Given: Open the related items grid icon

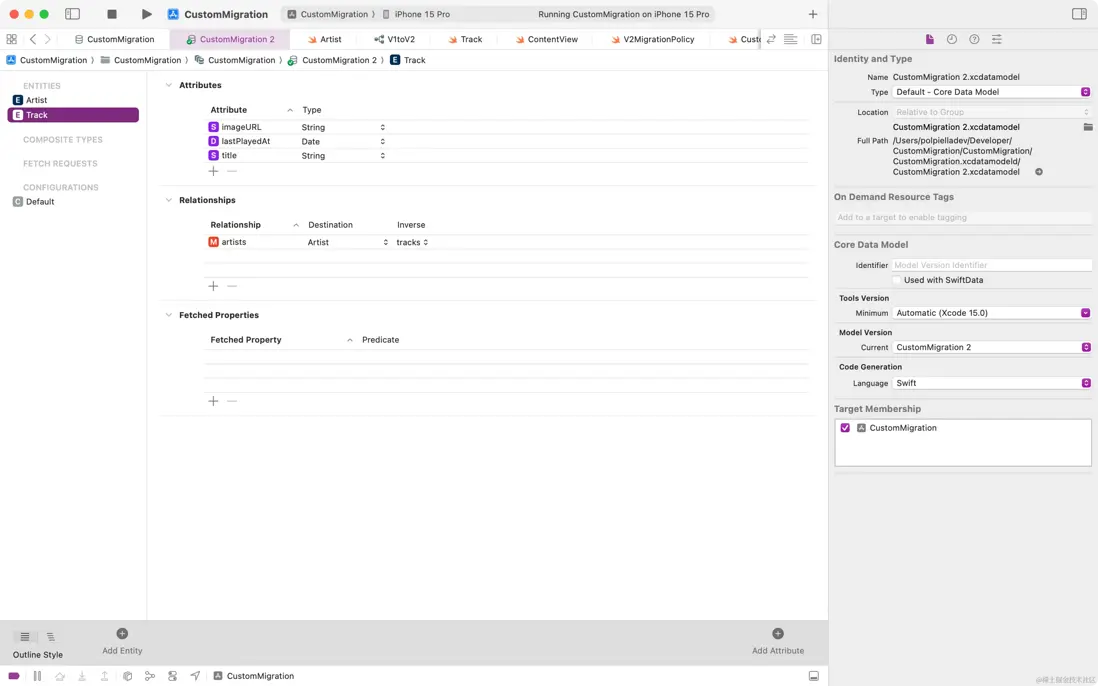Looking at the screenshot, I should pyautogui.click(x=11, y=39).
